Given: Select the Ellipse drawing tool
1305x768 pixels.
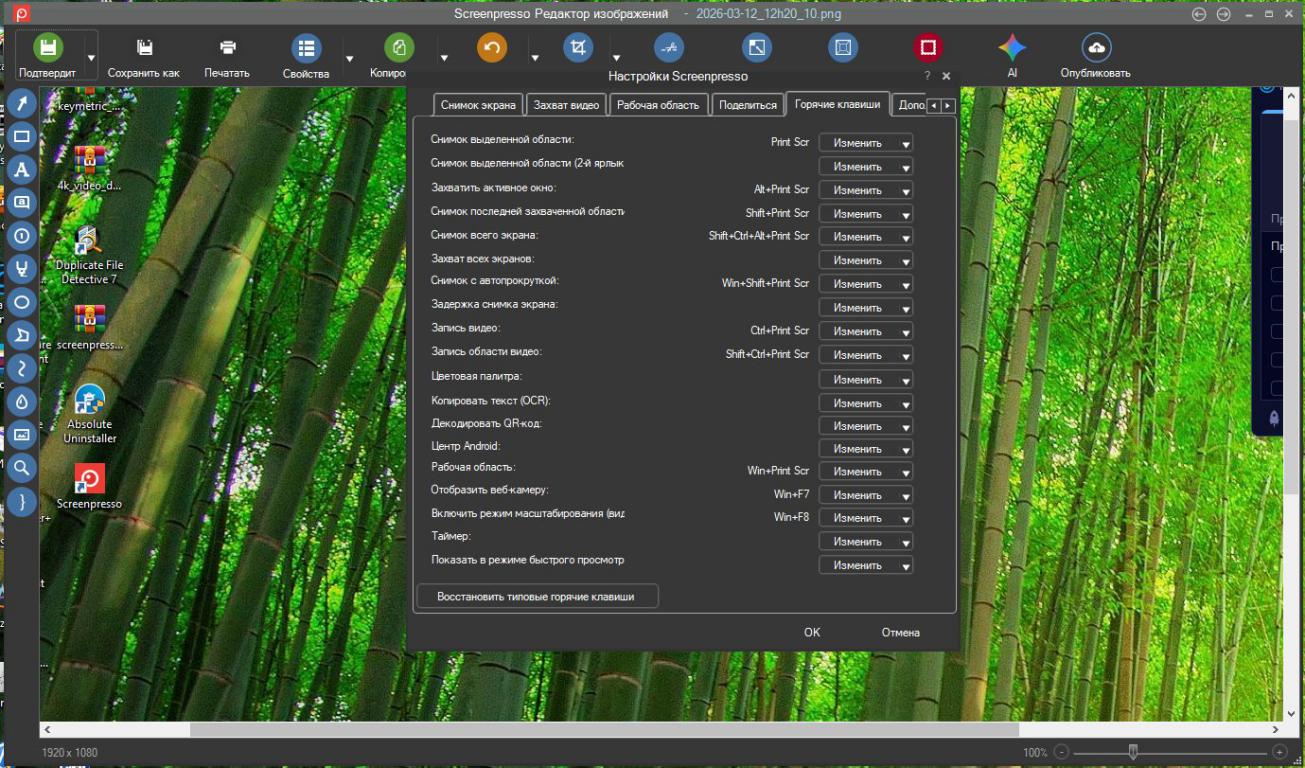Looking at the screenshot, I should 22,302.
